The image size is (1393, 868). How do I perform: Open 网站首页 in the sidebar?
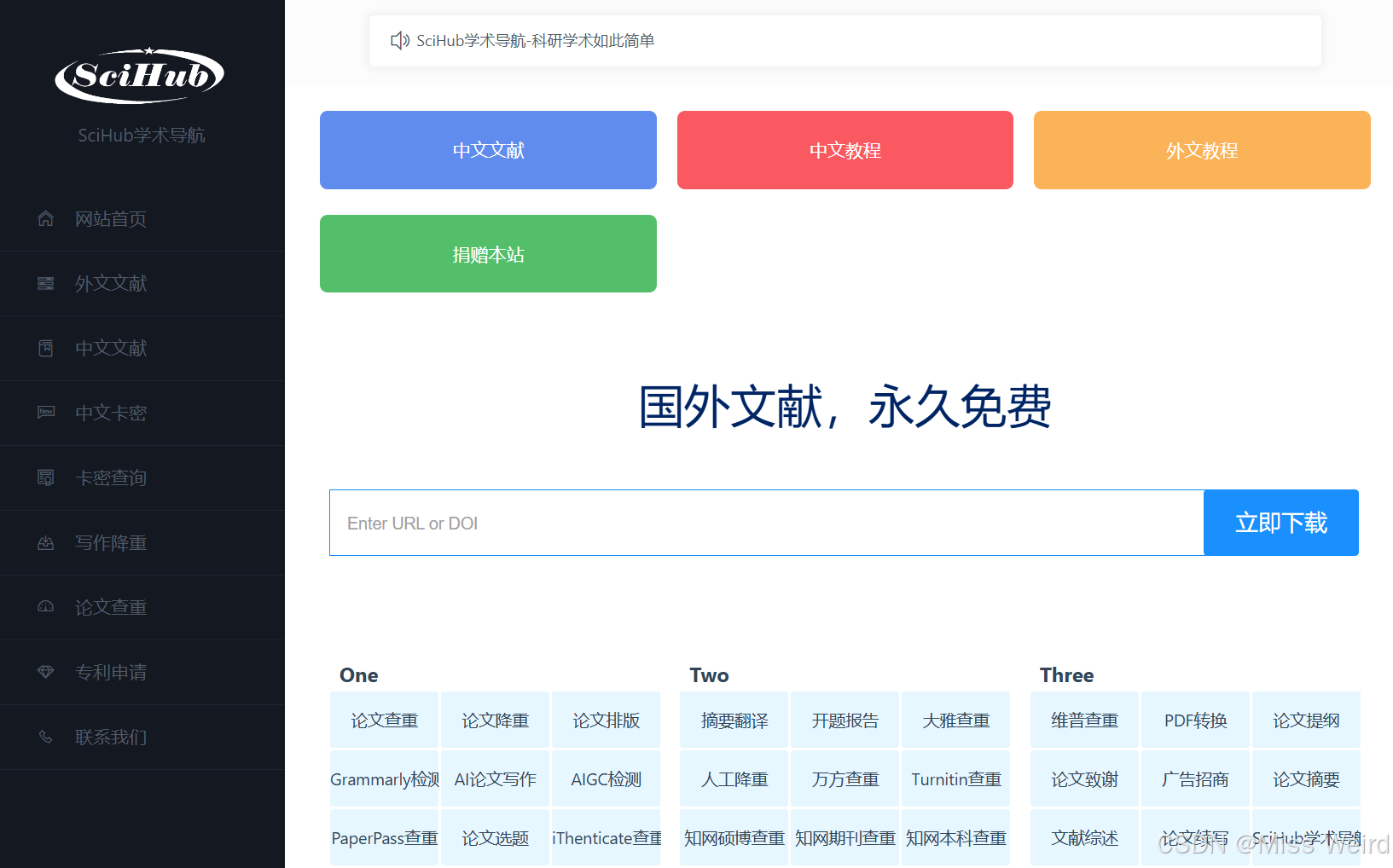(142, 219)
